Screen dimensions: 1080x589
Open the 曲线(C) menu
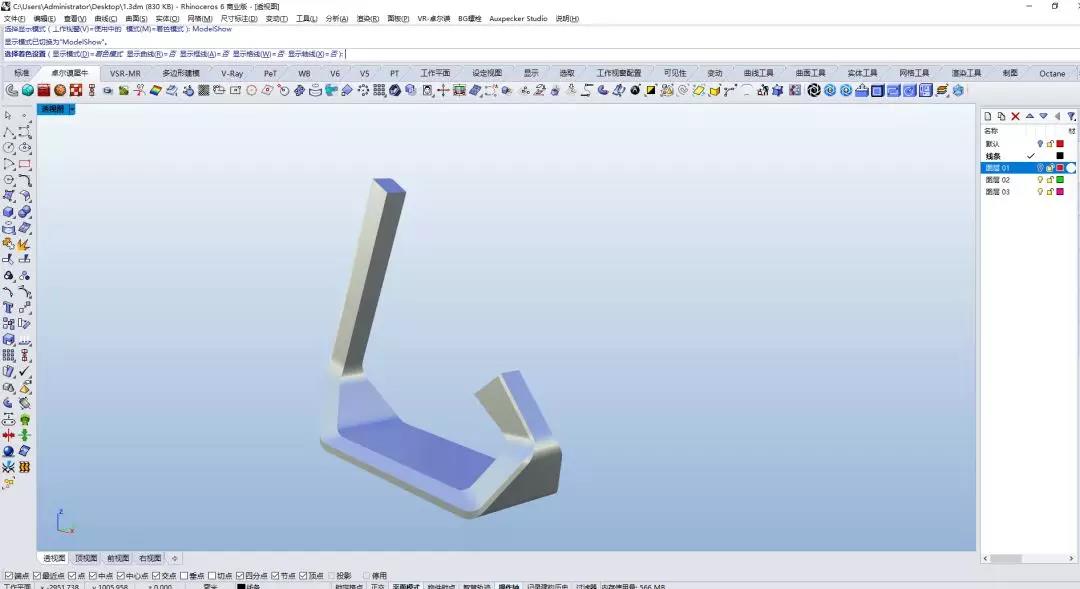[105, 19]
